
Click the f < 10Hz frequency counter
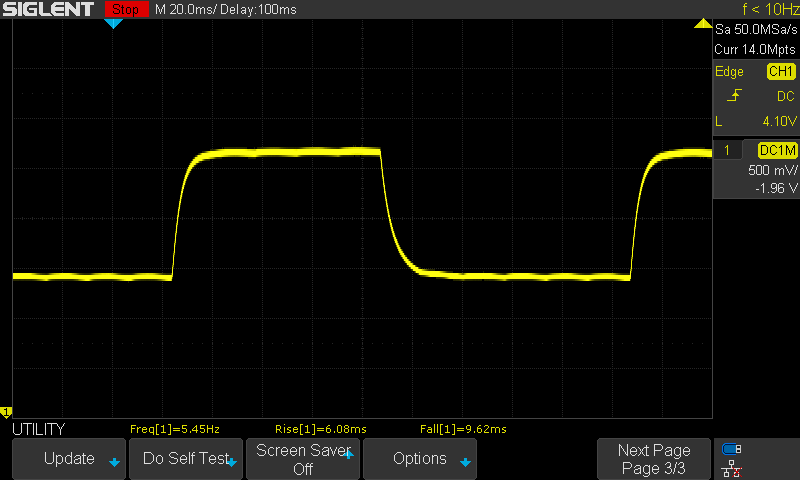point(771,9)
